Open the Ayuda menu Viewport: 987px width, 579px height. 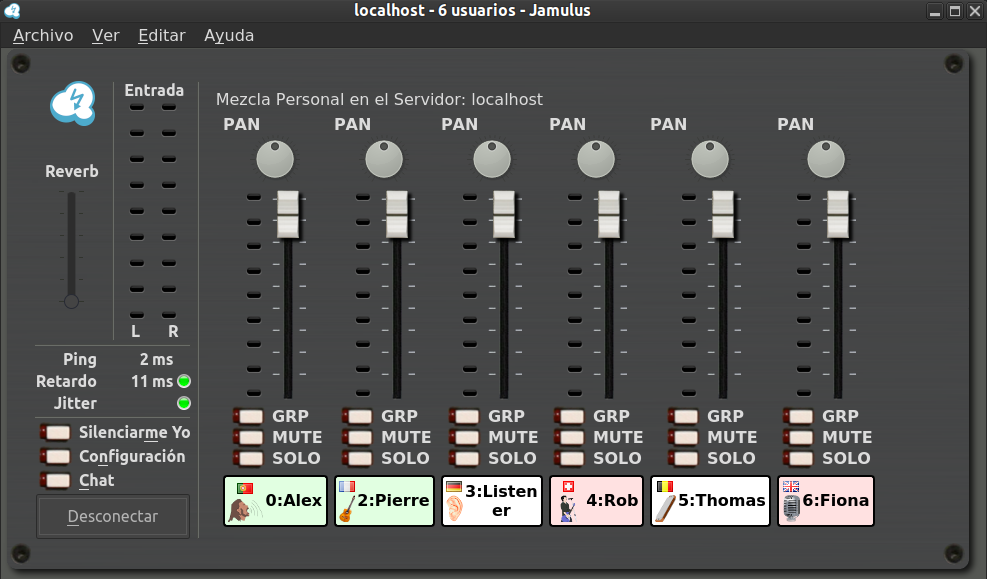pos(228,34)
